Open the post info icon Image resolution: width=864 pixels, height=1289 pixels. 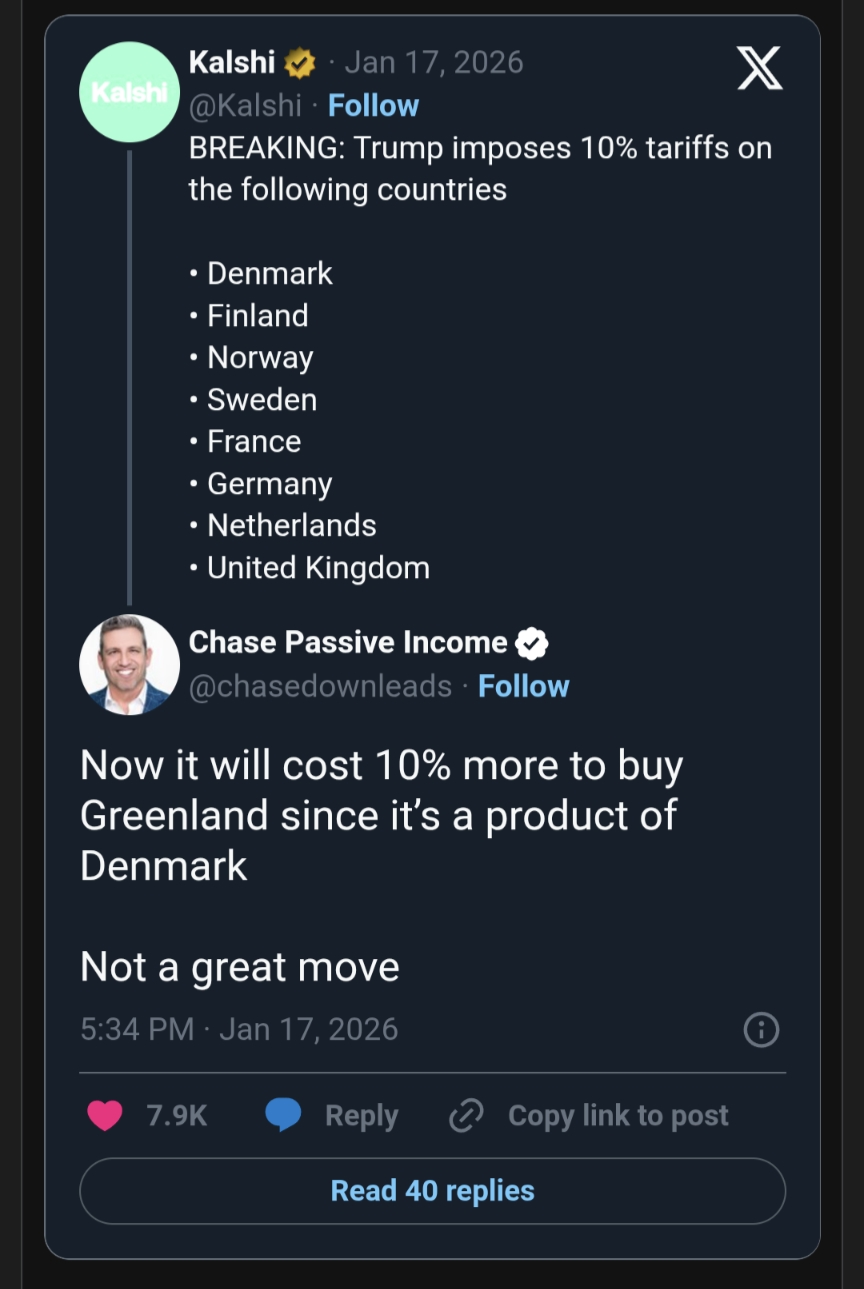761,1029
